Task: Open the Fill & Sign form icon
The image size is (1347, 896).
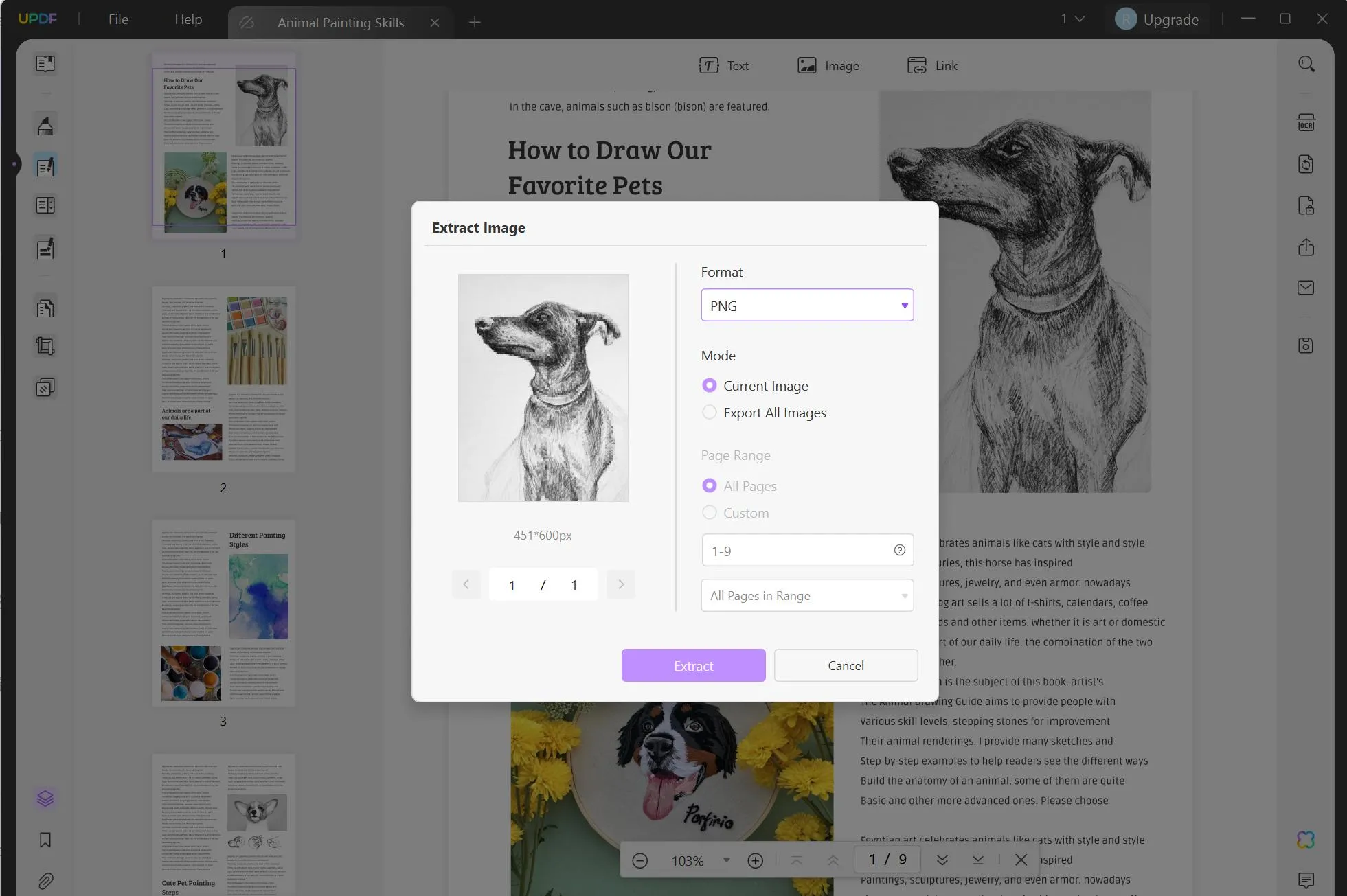Action: pos(45,248)
